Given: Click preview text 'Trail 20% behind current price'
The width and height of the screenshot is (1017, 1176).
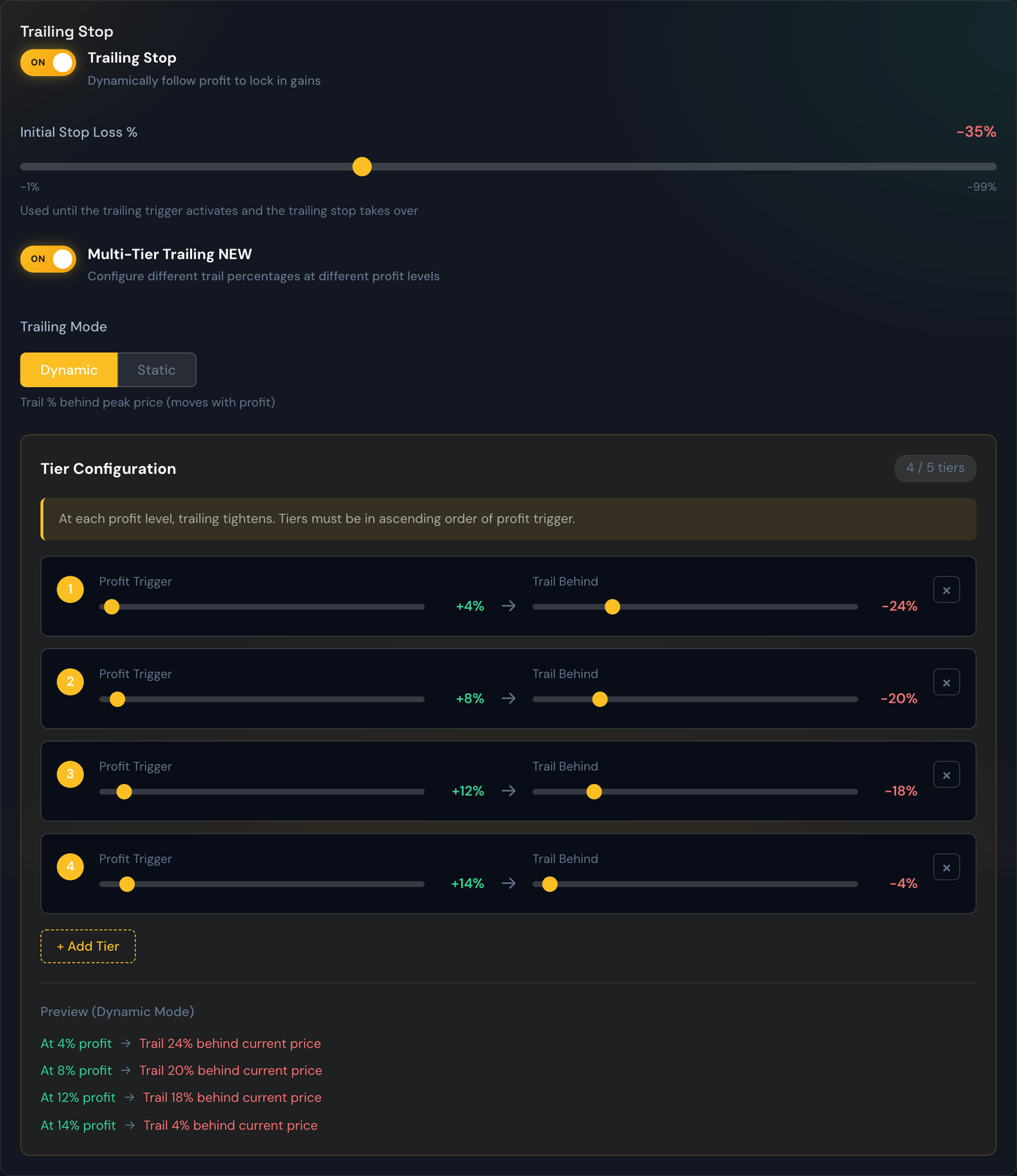Looking at the screenshot, I should [x=230, y=1071].
